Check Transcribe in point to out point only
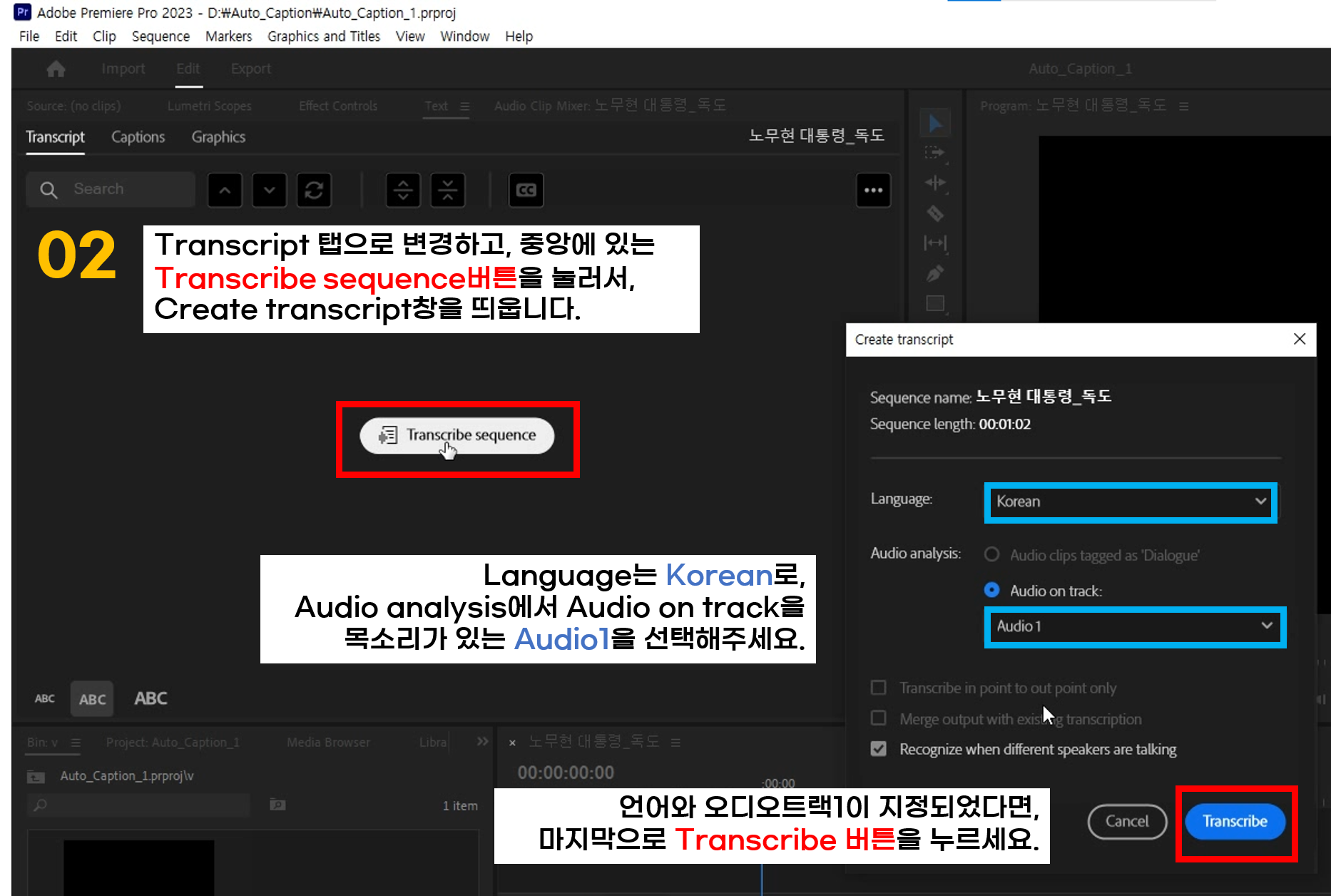Image resolution: width=1331 pixels, height=896 pixels. tap(879, 688)
